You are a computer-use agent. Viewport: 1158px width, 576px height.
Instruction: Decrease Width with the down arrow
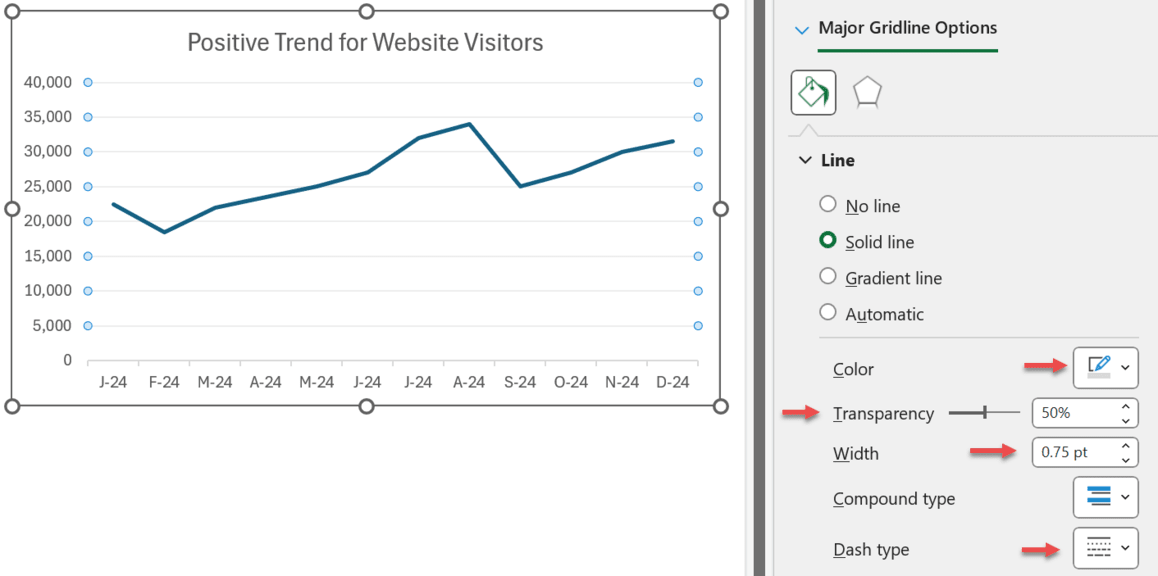(1126, 459)
